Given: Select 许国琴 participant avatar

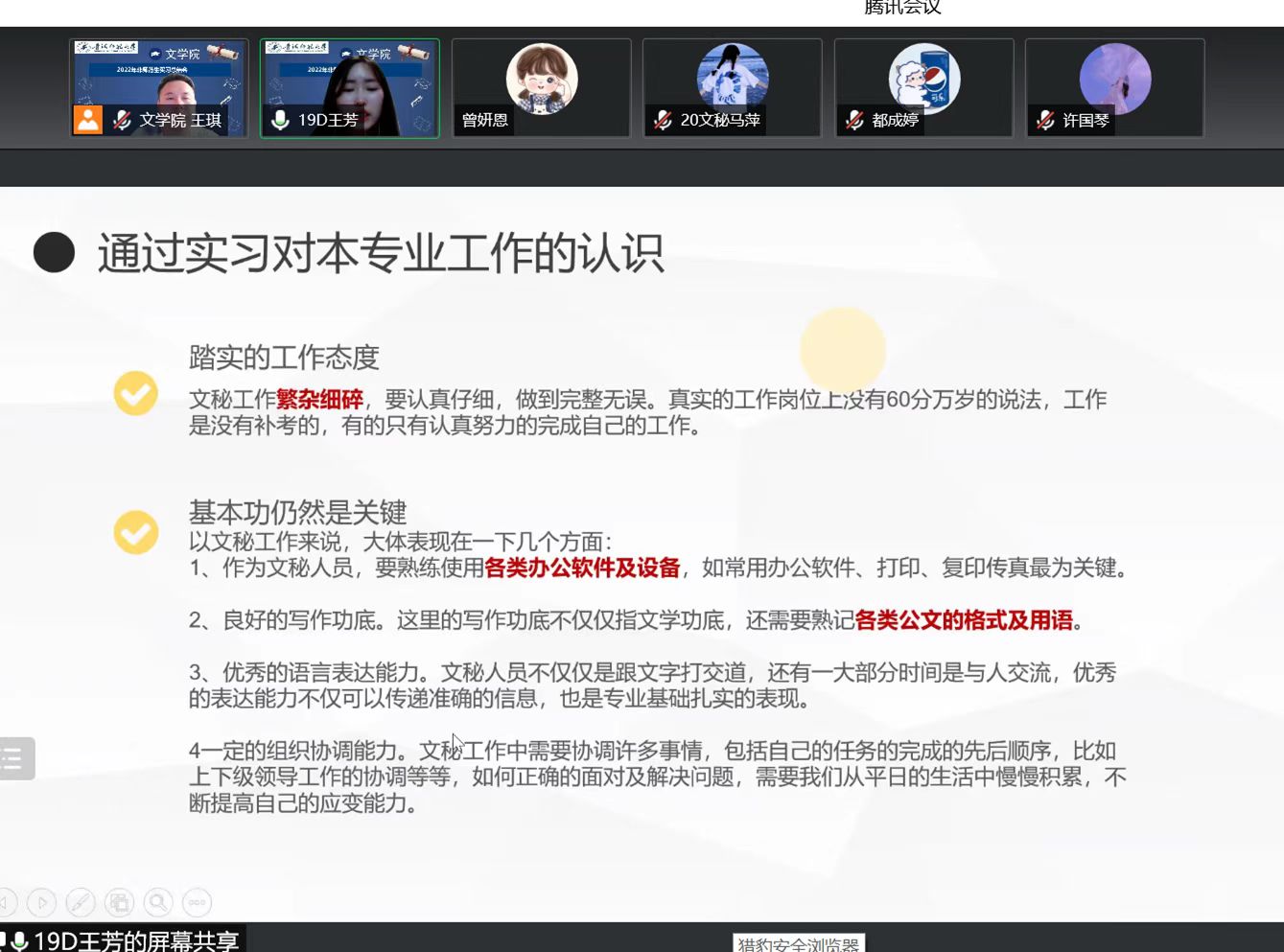Looking at the screenshot, I should (1114, 79).
